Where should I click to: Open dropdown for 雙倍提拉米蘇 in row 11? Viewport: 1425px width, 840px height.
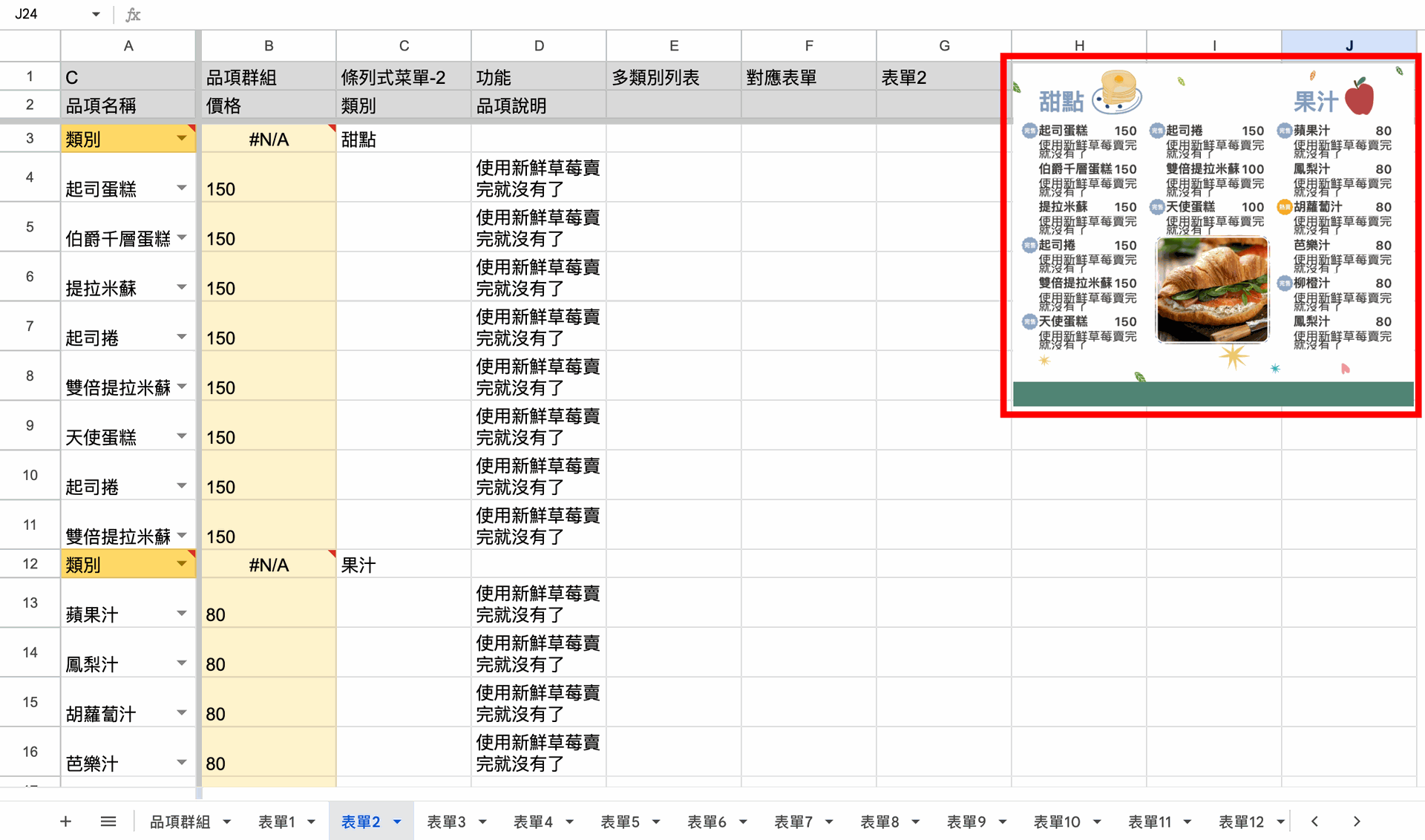coord(182,536)
